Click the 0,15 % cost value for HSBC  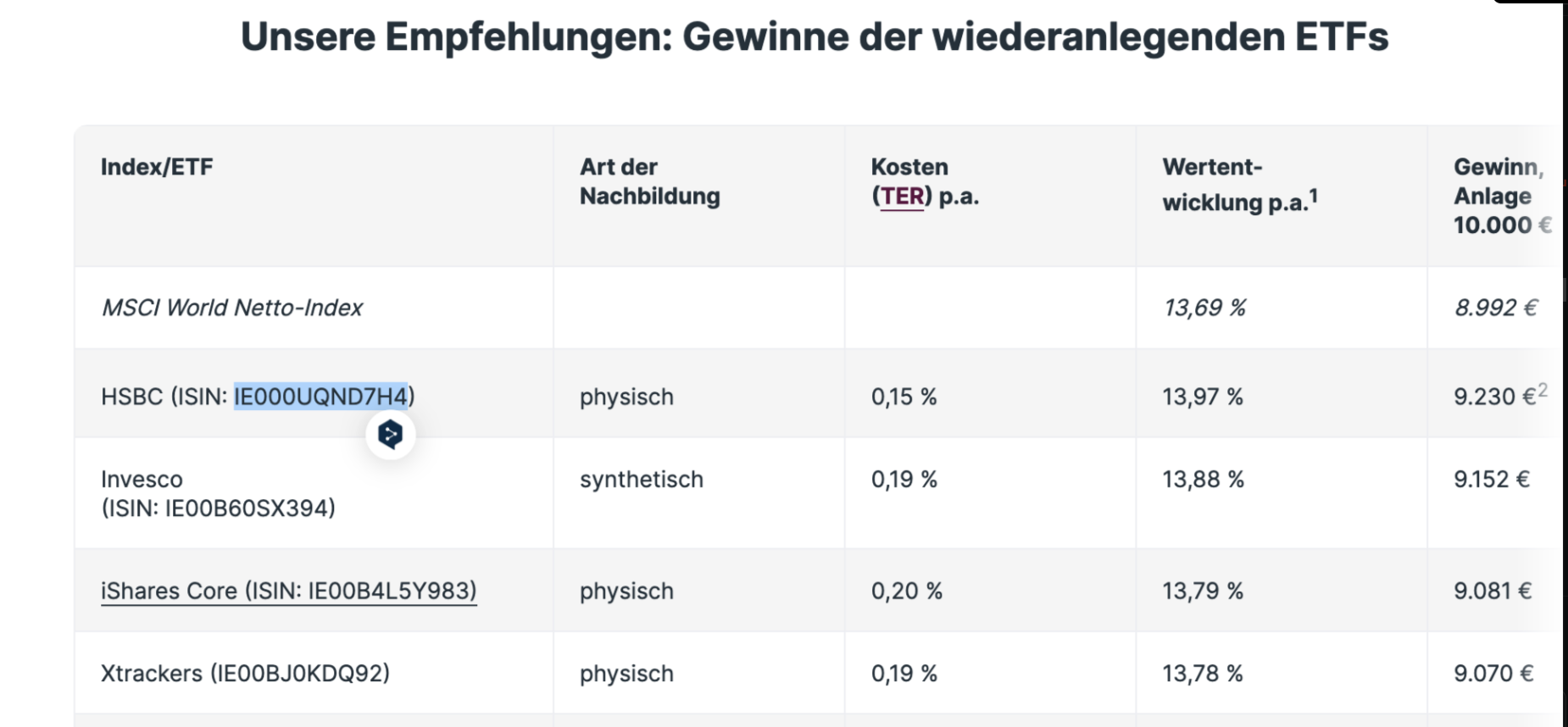click(904, 397)
